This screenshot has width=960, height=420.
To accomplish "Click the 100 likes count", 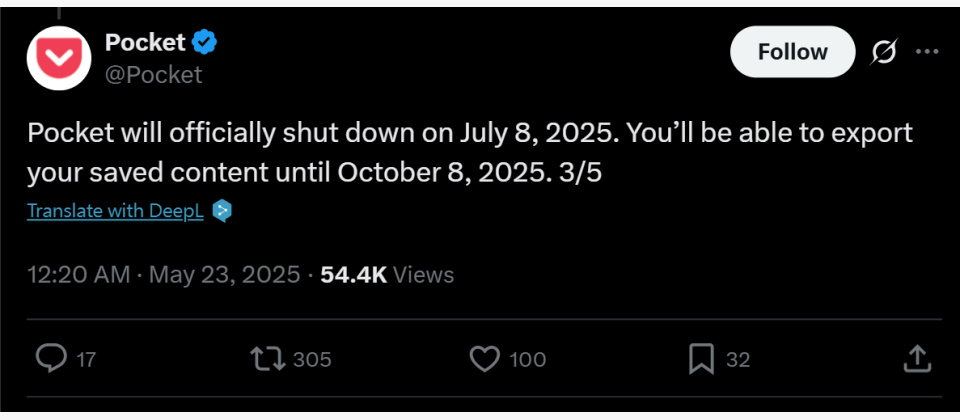I will (x=528, y=360).
